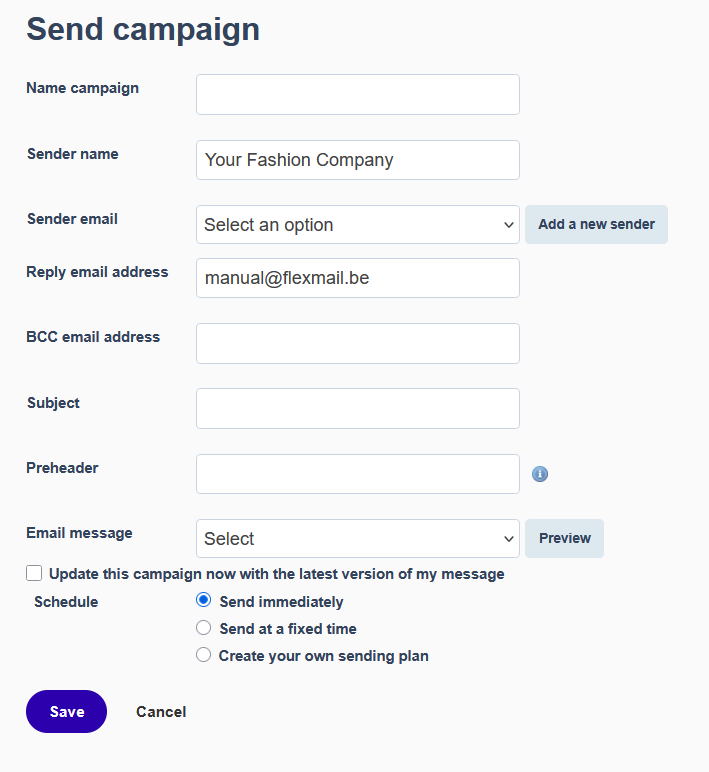The image size is (709, 772).
Task: Preview the email message
Action: tap(564, 538)
